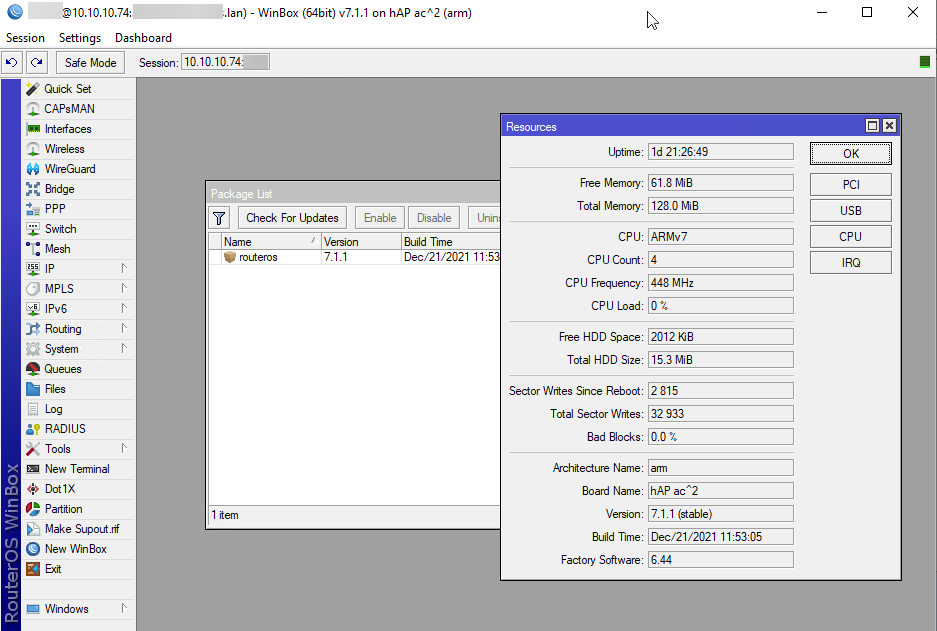The width and height of the screenshot is (937, 631).
Task: Click the Enable button in Package List
Action: (380, 218)
